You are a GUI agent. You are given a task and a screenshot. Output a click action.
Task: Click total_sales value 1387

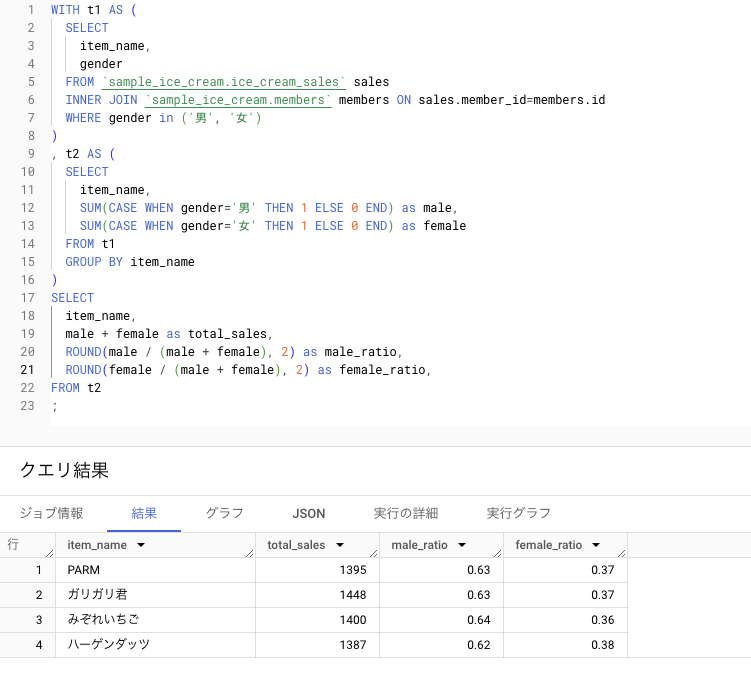point(353,645)
